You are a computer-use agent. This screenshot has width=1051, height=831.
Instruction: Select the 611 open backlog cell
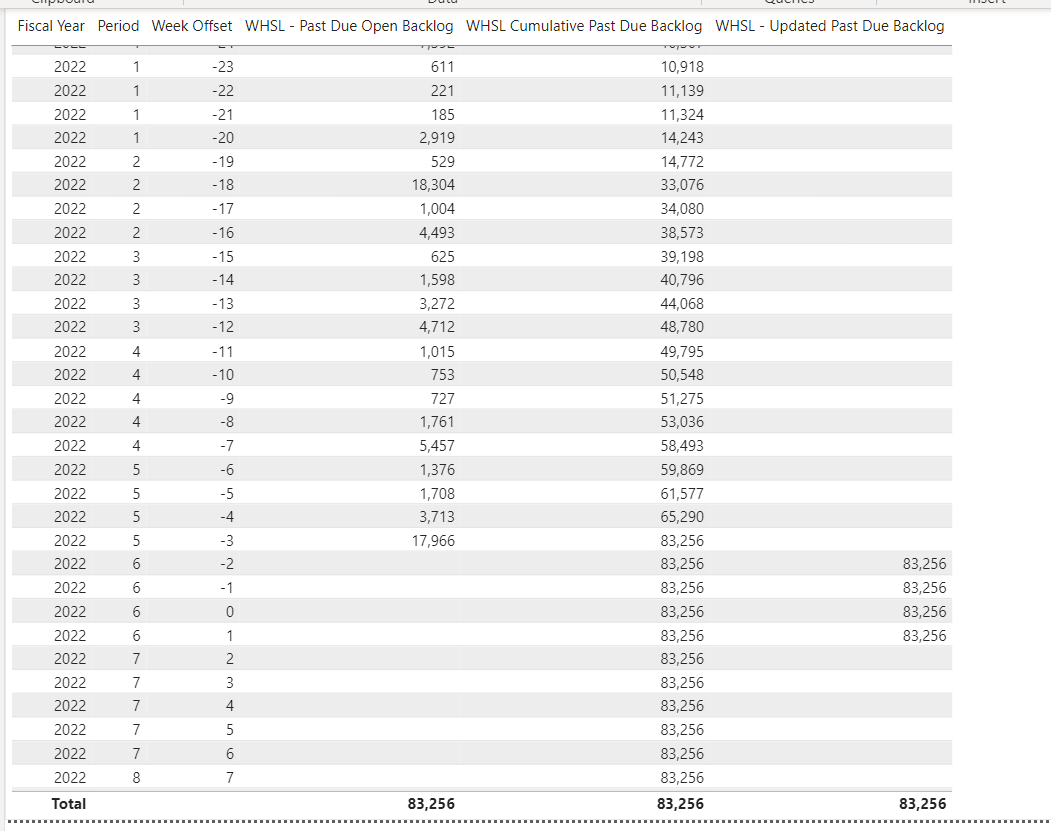(x=442, y=67)
